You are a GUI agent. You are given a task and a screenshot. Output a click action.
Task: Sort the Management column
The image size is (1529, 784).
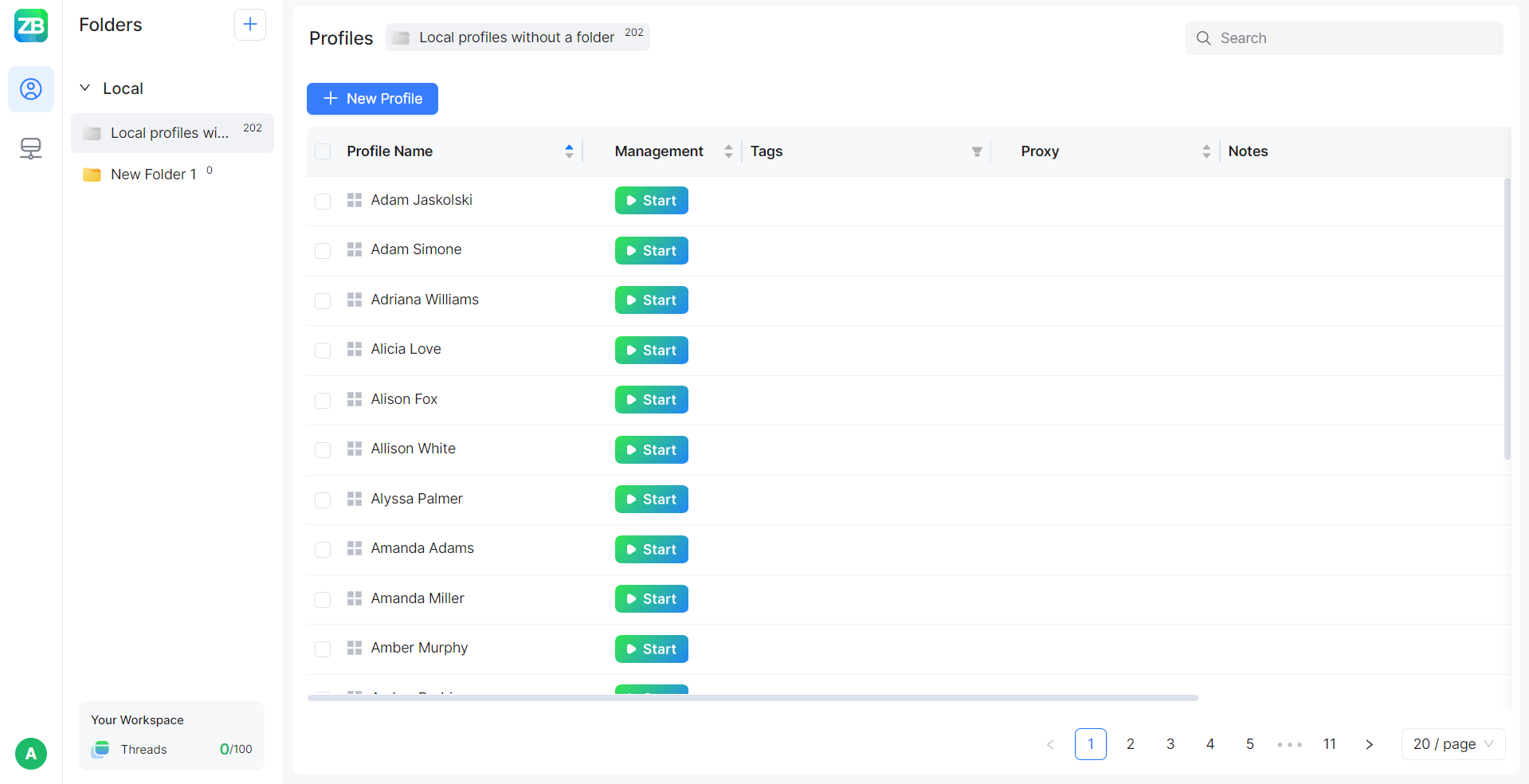[728, 151]
